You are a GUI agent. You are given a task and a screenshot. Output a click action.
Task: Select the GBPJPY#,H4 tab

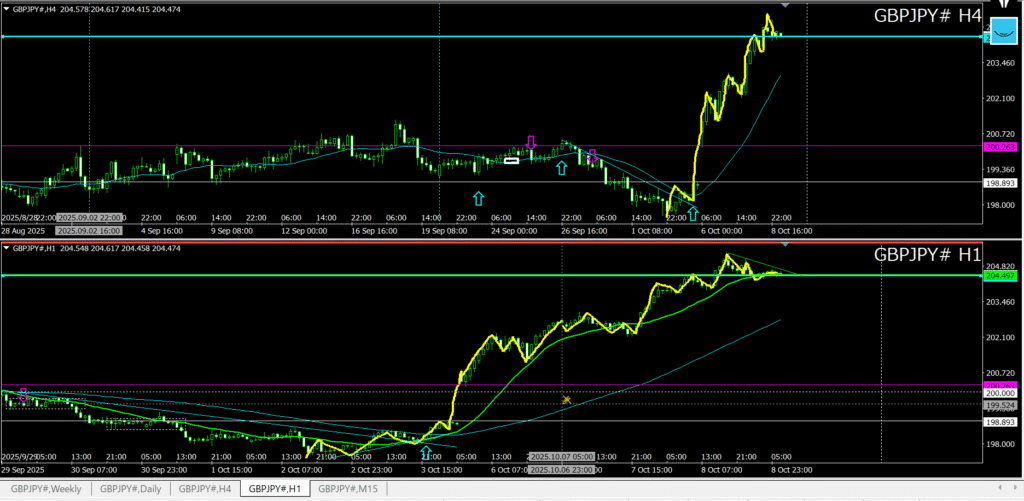pyautogui.click(x=205, y=488)
